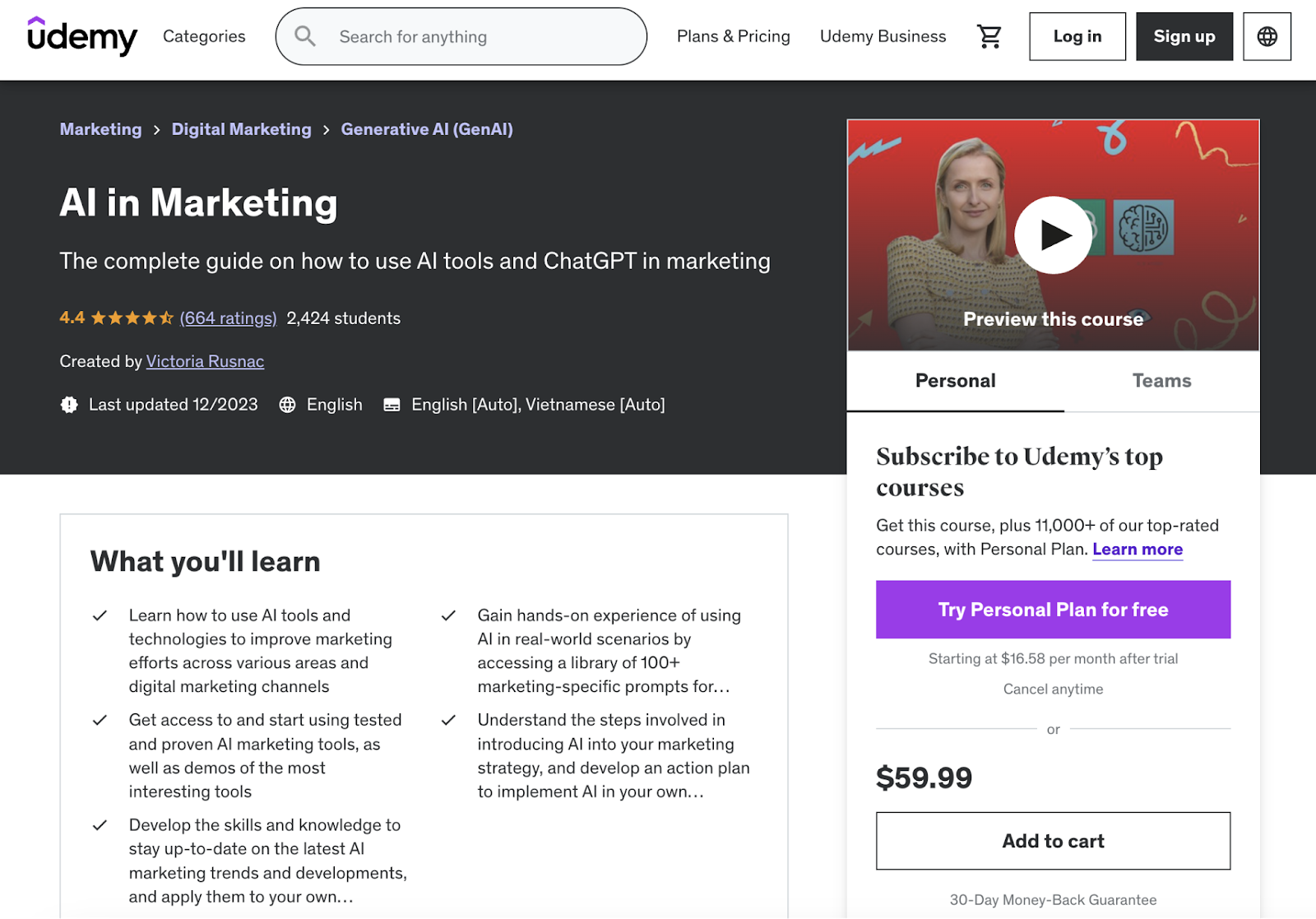Open the shopping cart
Image resolution: width=1316 pixels, height=919 pixels.
989,36
